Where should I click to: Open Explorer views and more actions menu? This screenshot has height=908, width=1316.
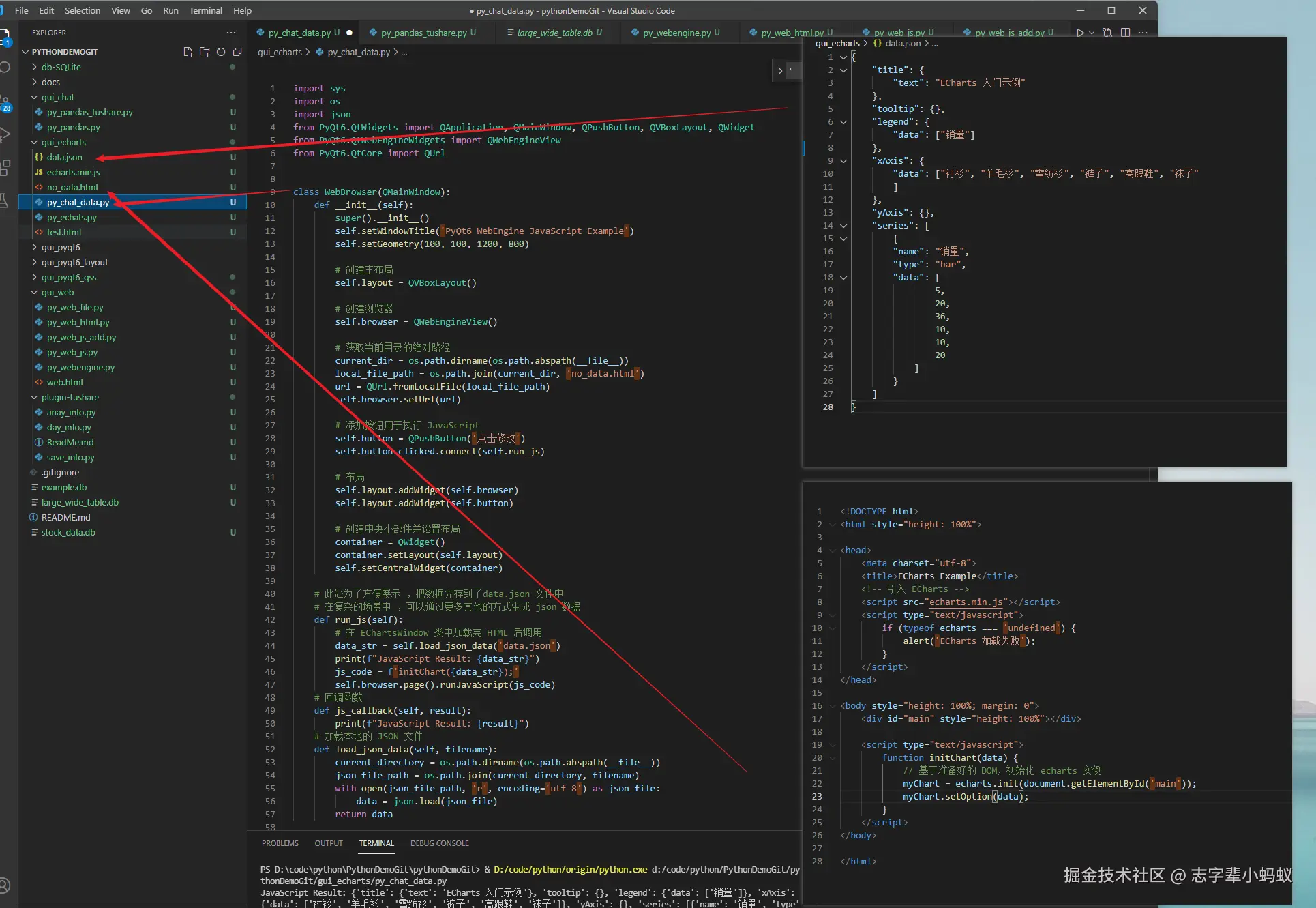231,33
